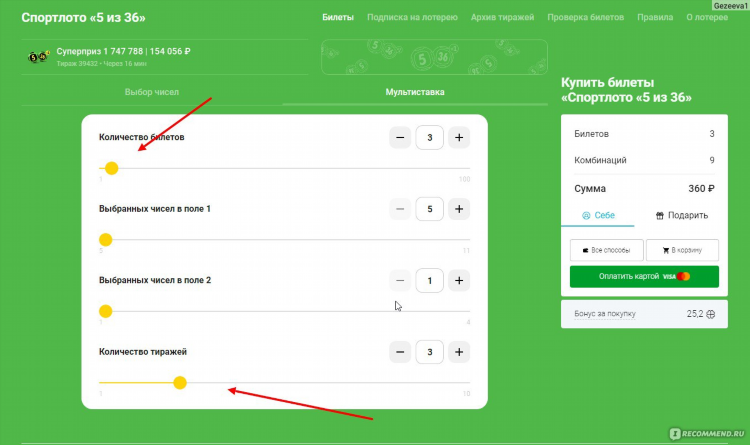This screenshot has width=750, height=445.
Task: Select the Подарить gift tab
Action: click(x=682, y=215)
